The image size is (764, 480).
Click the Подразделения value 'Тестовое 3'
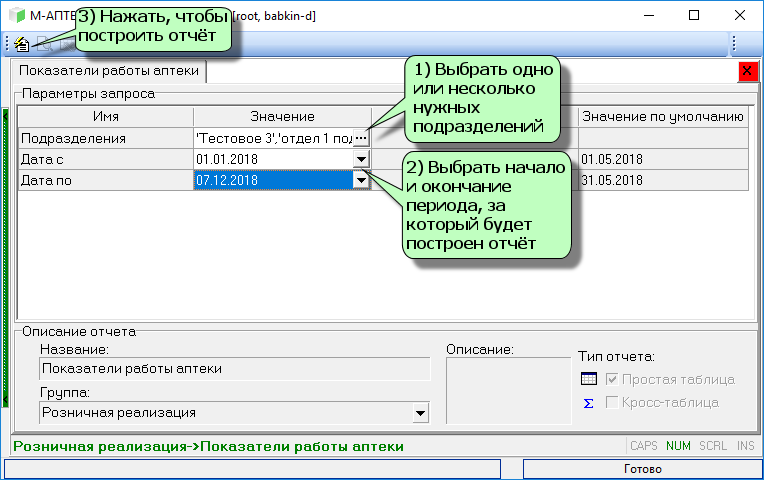tap(273, 138)
